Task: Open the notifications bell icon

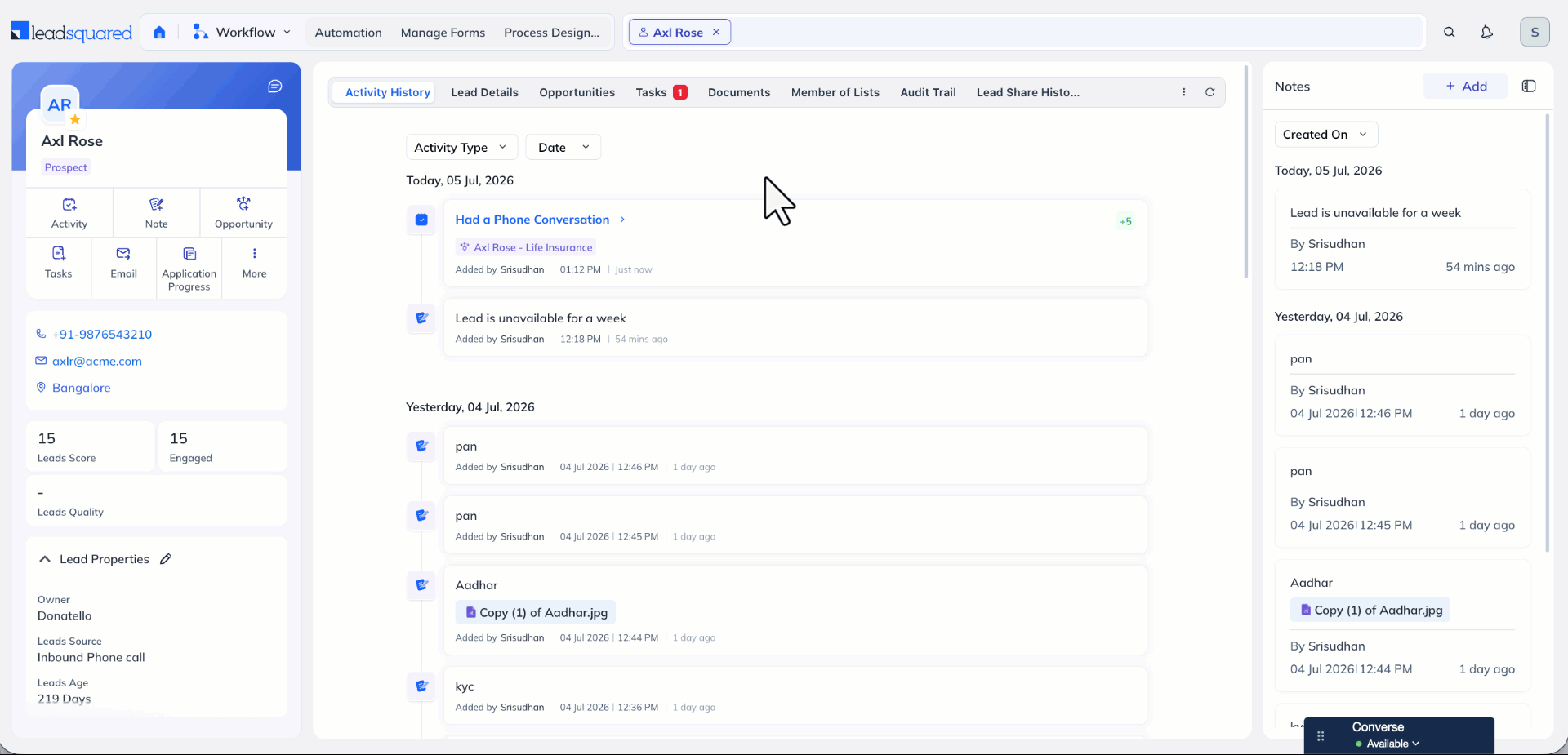Action: (1487, 33)
